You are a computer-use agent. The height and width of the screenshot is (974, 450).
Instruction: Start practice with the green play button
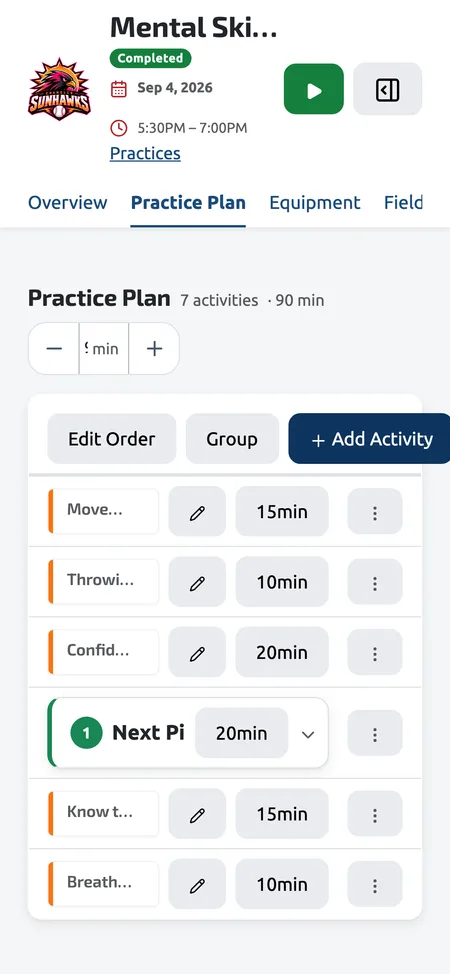click(x=314, y=89)
